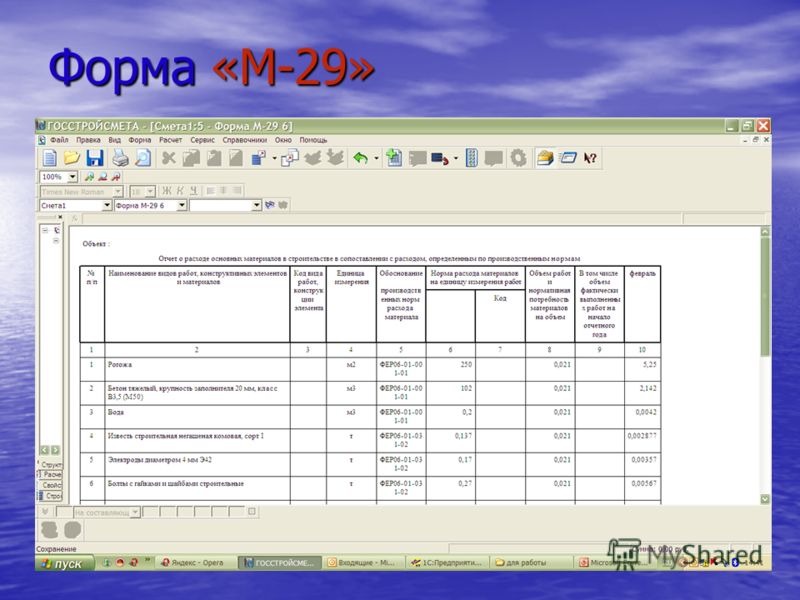The image size is (800, 600).
Task: Switch to the Свойс side tab
Action: click(x=51, y=485)
